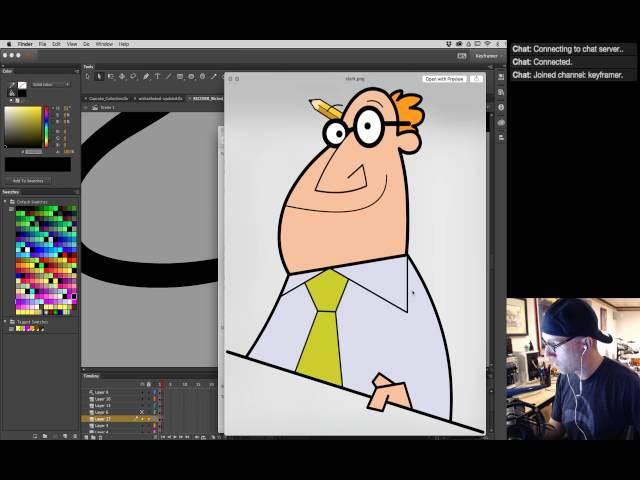Open the Swatches panel options menu

point(76,192)
